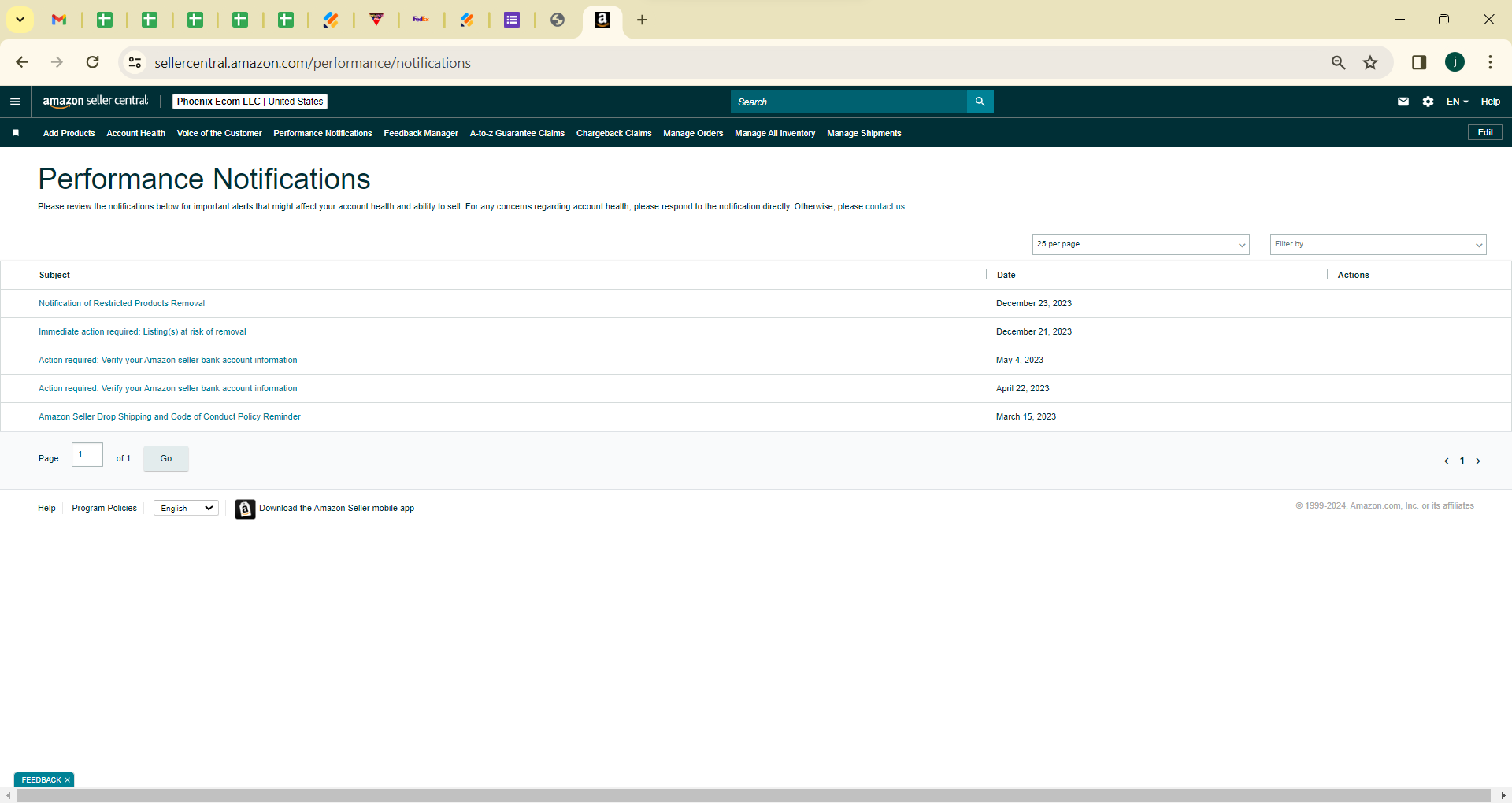Open Manage Shipments menu item
The image size is (1512, 803).
coord(864,133)
